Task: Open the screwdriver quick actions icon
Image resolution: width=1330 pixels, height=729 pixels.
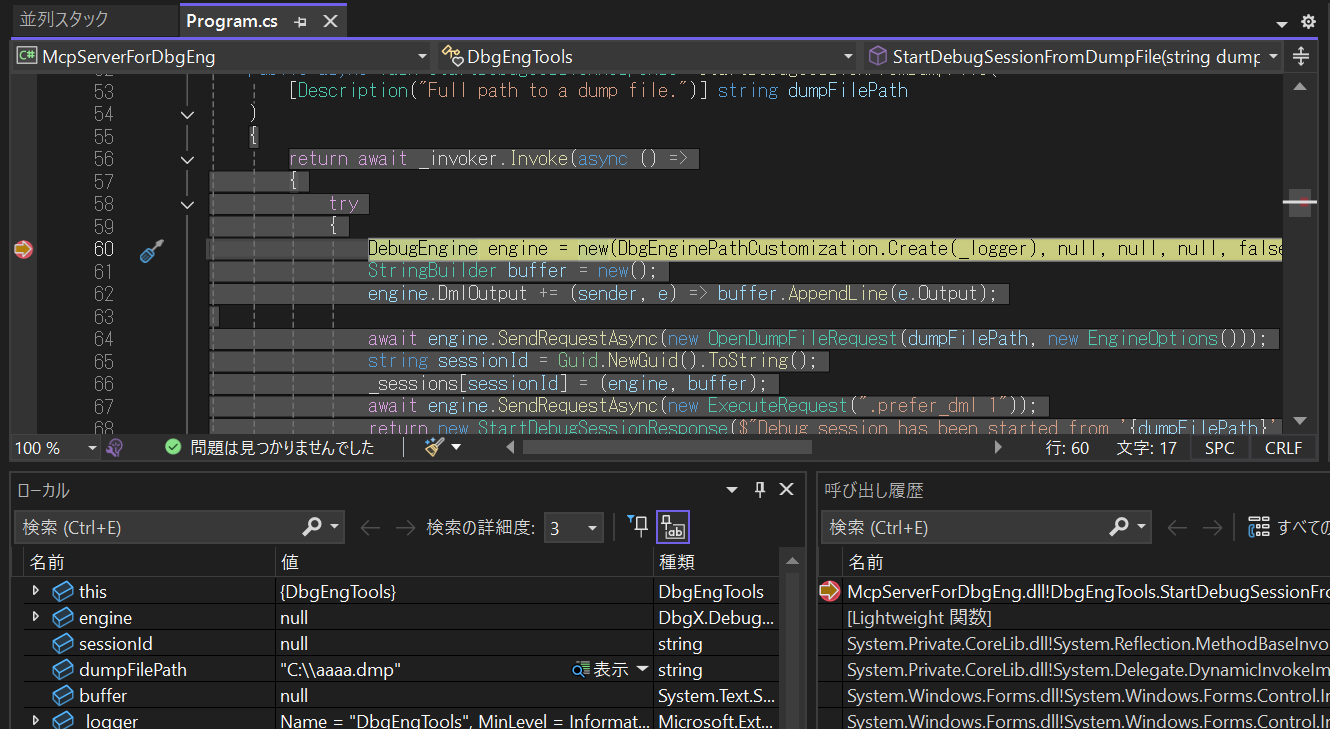Action: pyautogui.click(x=151, y=251)
